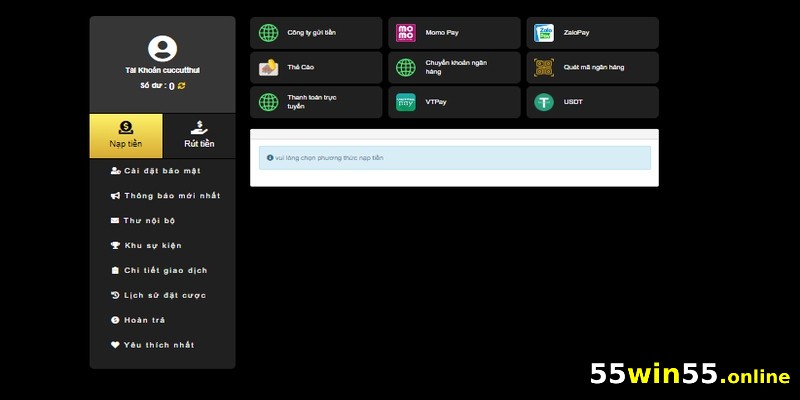Viewport: 800px width, 400px height.
Task: Open Thông báo mới nhất notifications
Action: pos(171,196)
